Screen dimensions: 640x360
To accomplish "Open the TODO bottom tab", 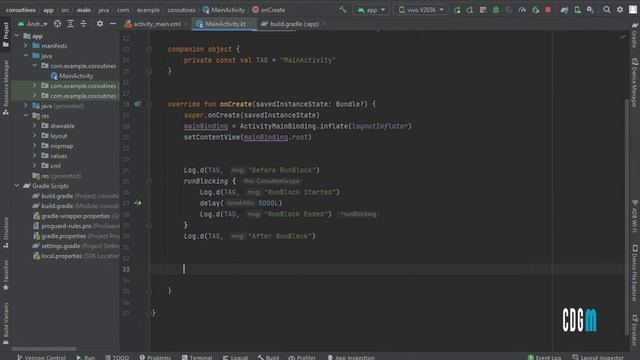I will 117,357.
